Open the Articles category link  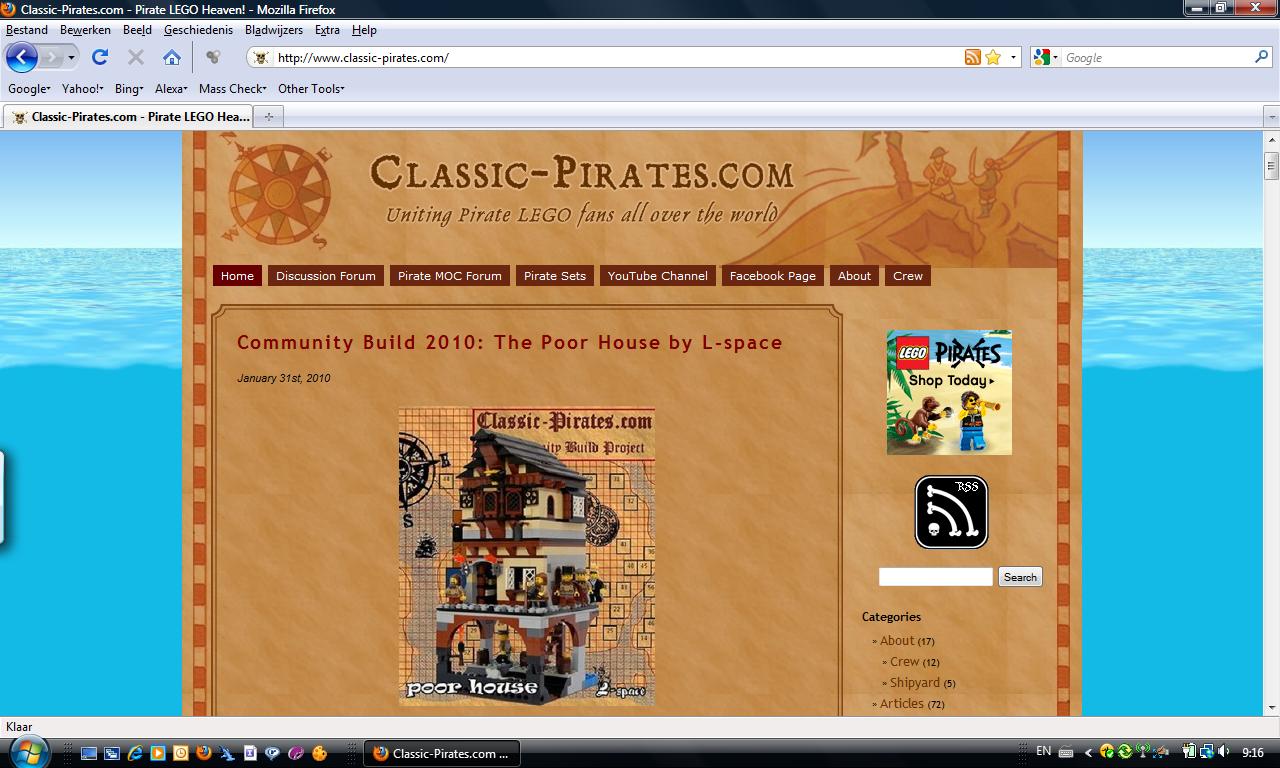coord(901,704)
